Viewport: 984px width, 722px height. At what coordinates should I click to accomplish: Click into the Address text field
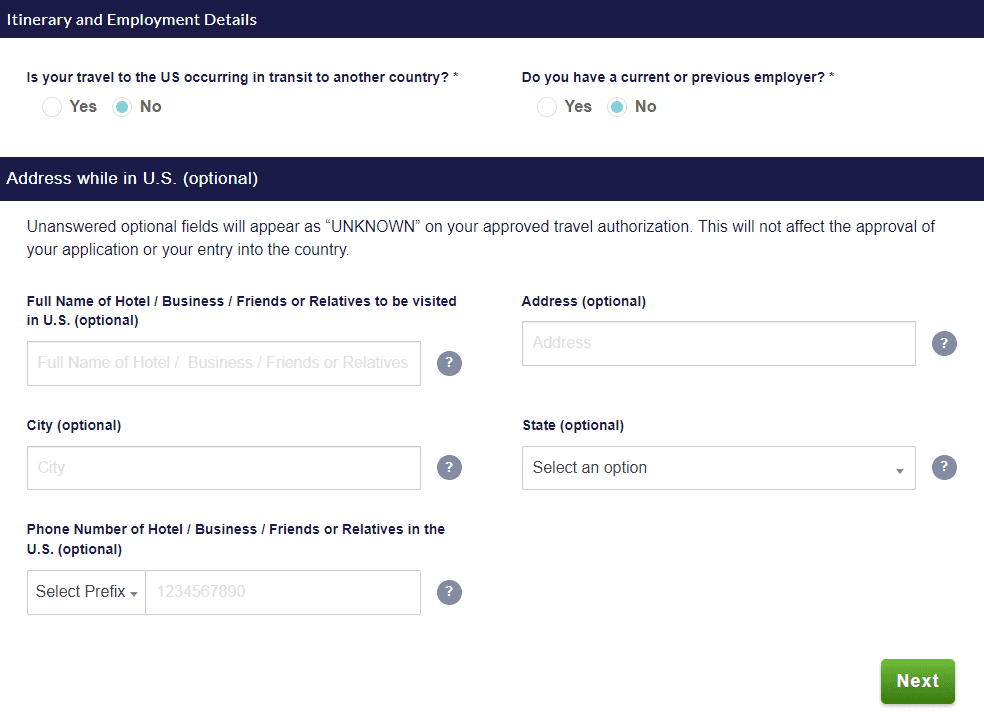[718, 343]
